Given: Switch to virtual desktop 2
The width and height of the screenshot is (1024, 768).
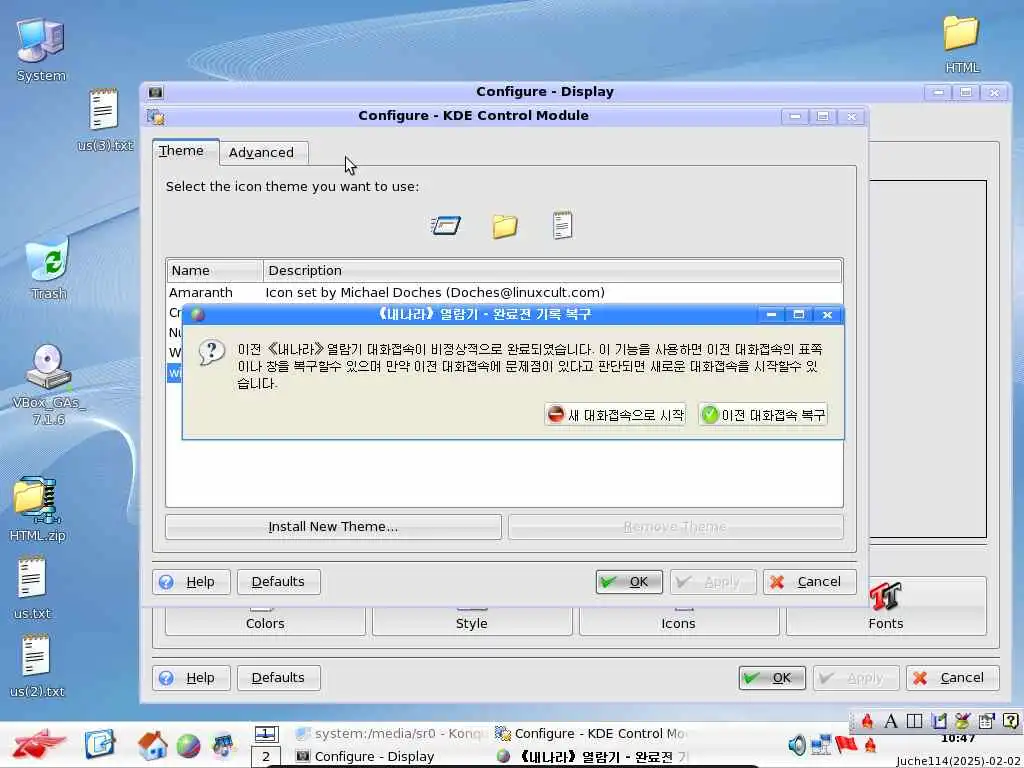Looking at the screenshot, I should (266, 757).
